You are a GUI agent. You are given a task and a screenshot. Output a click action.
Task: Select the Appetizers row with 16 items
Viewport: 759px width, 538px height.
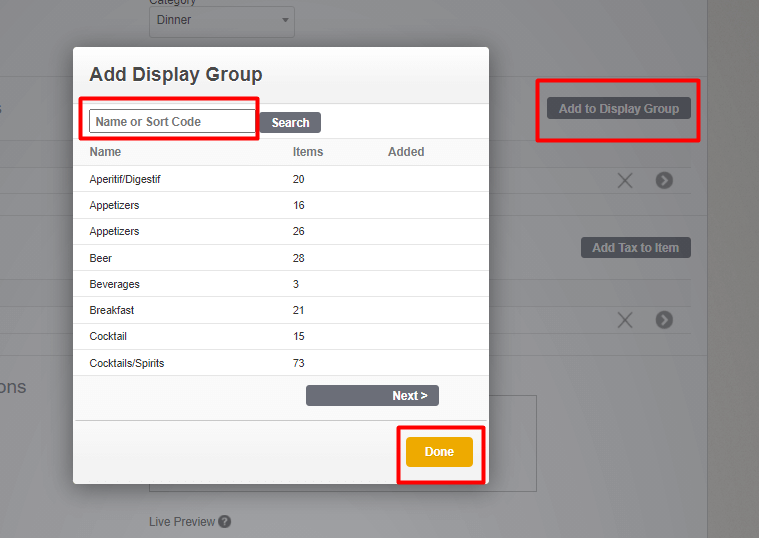(115, 205)
